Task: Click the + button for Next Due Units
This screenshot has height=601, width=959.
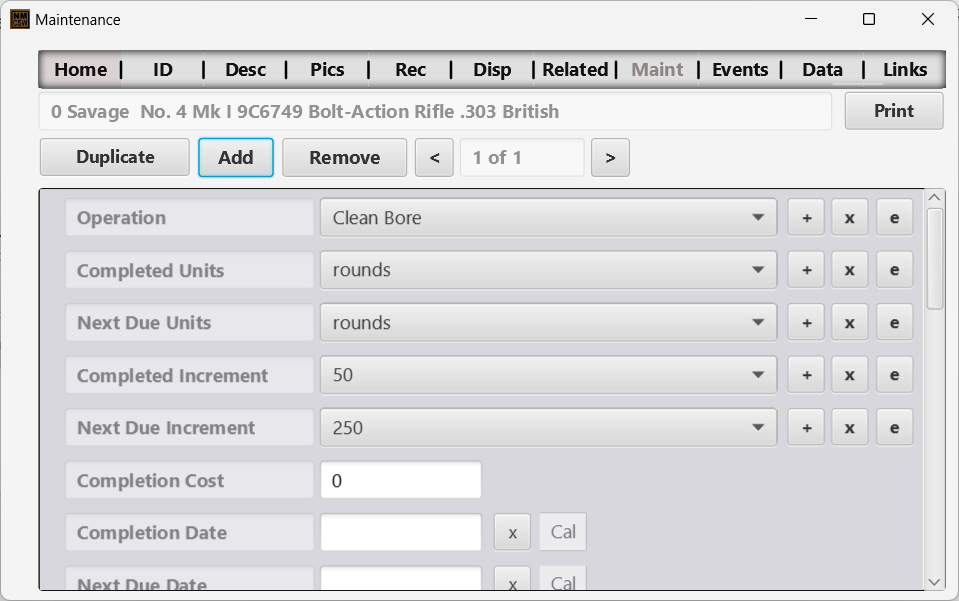Action: pyautogui.click(x=806, y=323)
